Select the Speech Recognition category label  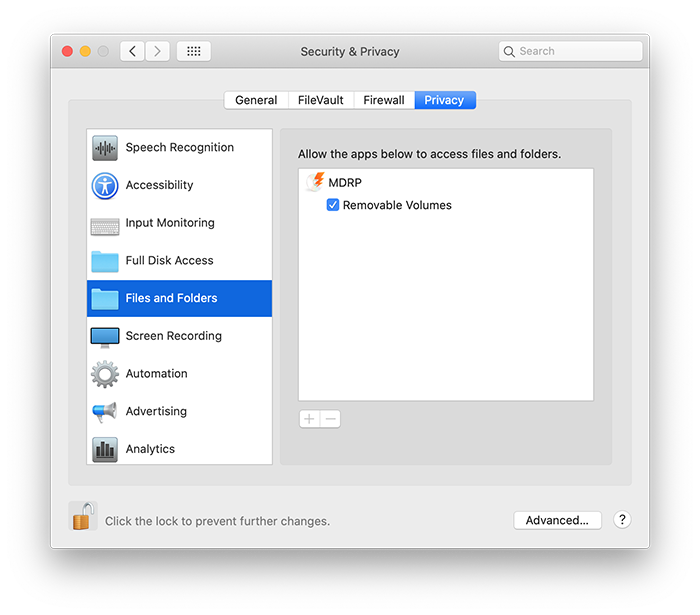[179, 147]
